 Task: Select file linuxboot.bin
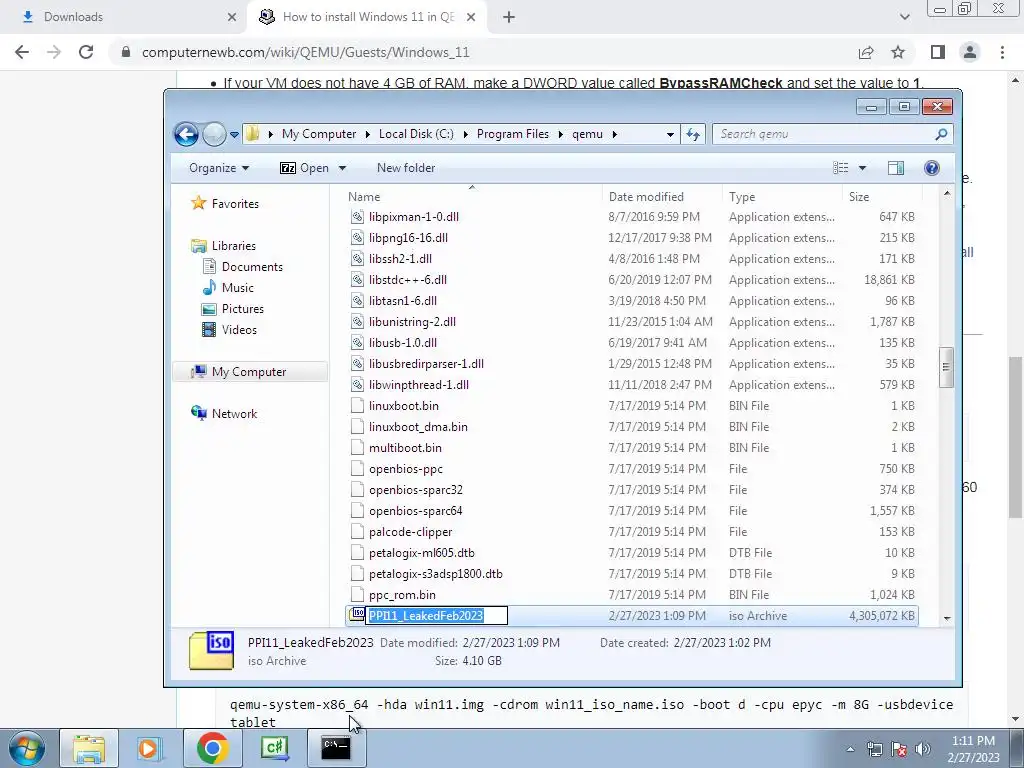click(404, 406)
